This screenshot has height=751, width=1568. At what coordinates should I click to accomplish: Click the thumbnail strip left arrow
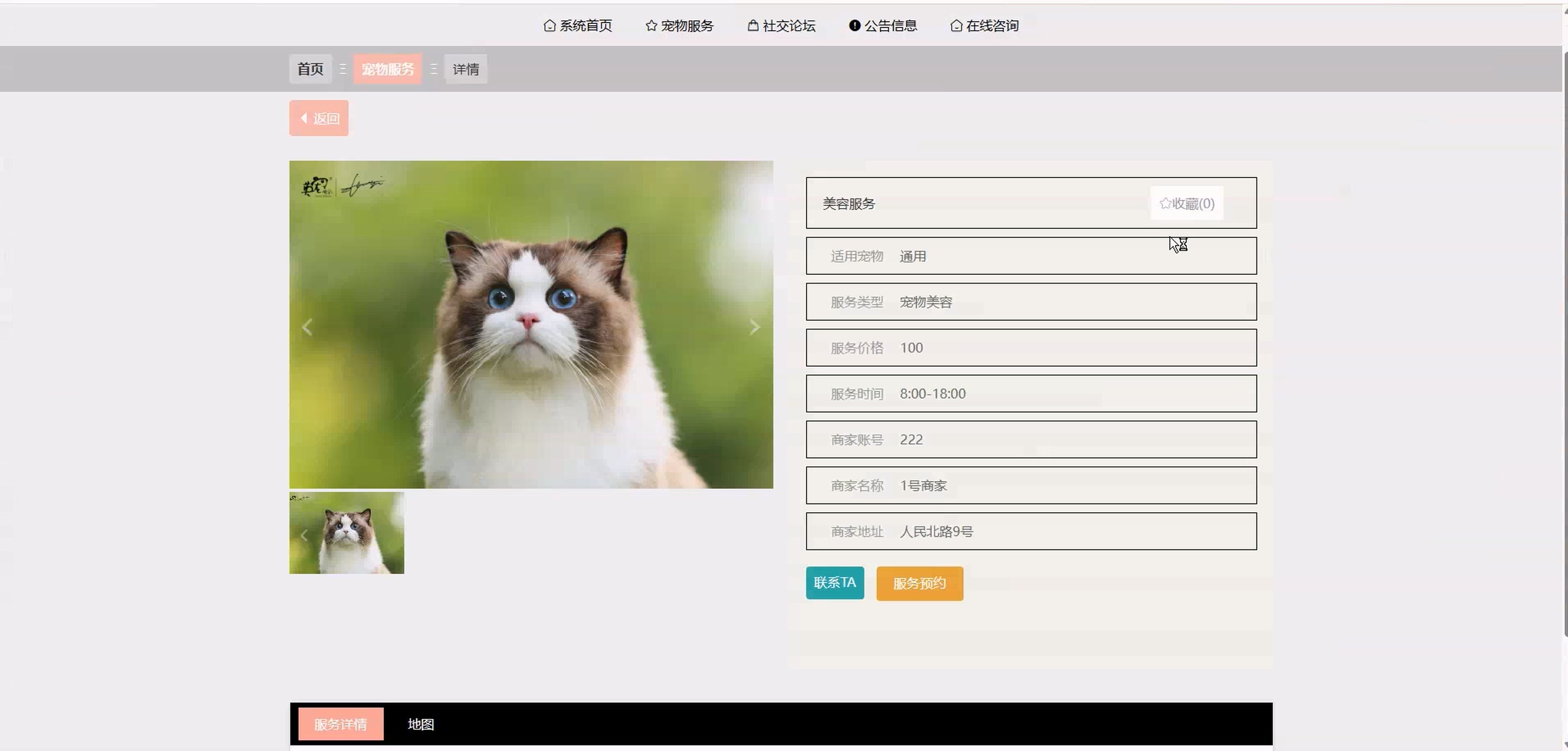(304, 536)
